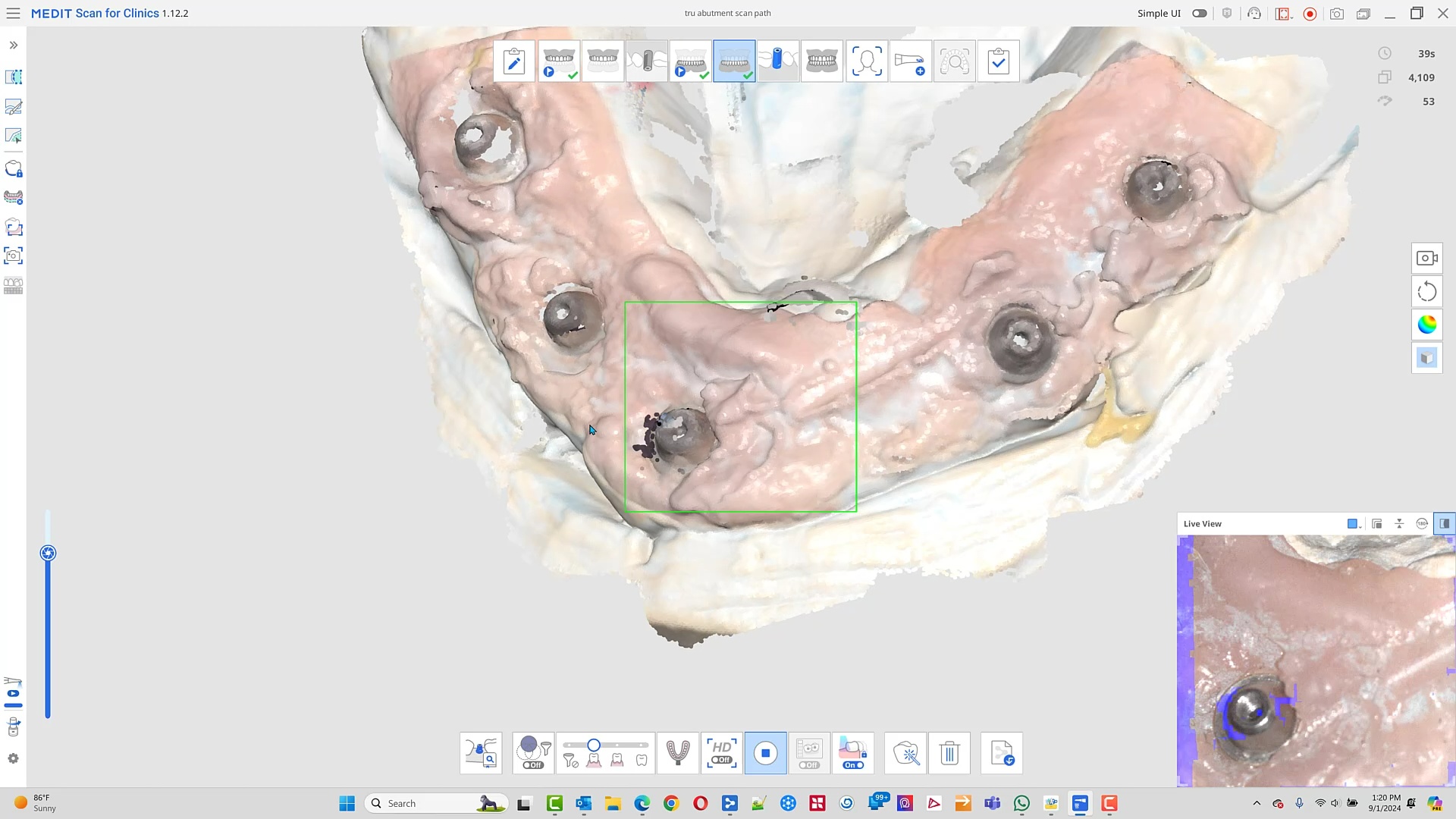Toggle the Simple UI switch
Image resolution: width=1456 pixels, height=819 pixels.
click(x=1199, y=13)
